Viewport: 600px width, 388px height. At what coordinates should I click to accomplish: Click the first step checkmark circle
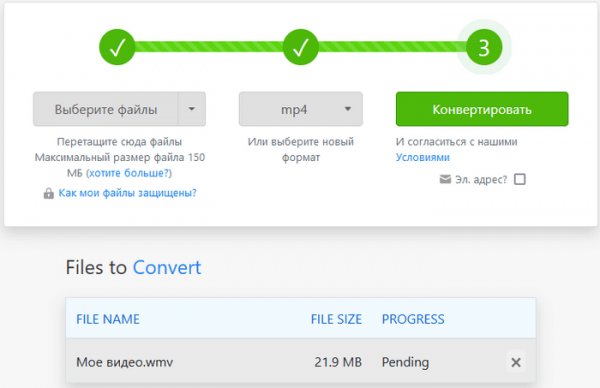click(117, 47)
